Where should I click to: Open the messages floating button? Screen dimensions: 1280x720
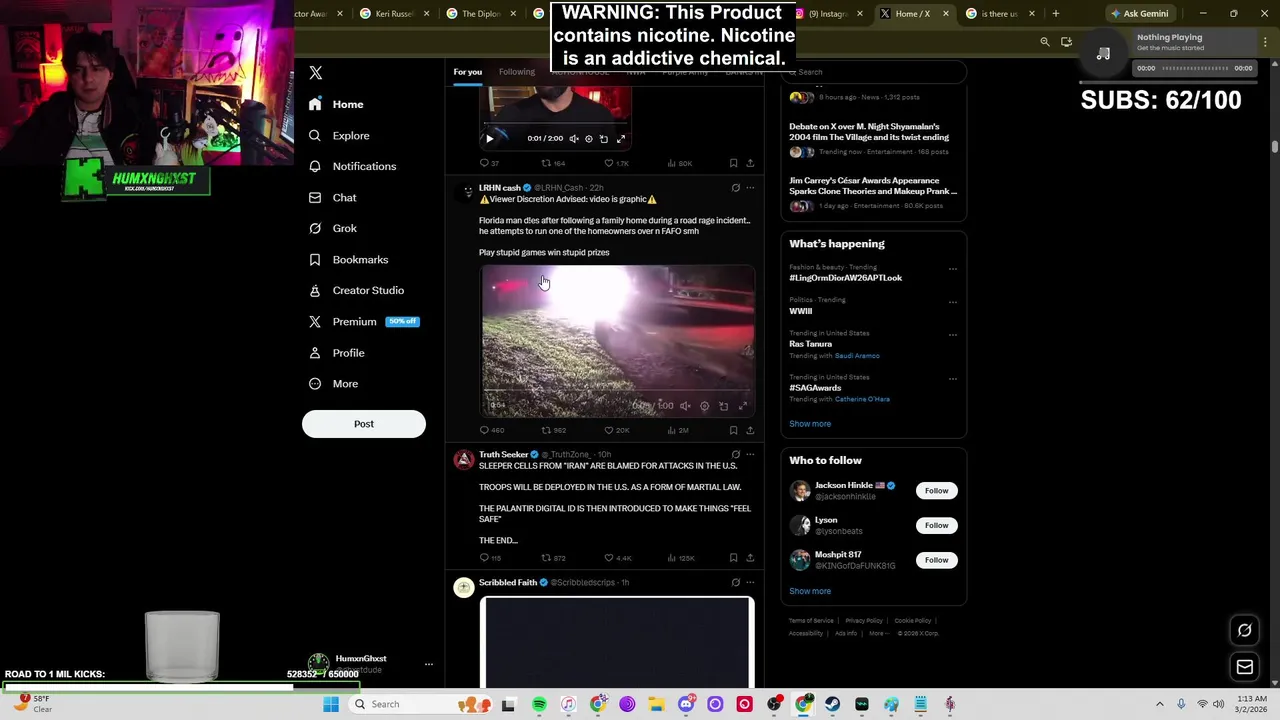[1244, 667]
